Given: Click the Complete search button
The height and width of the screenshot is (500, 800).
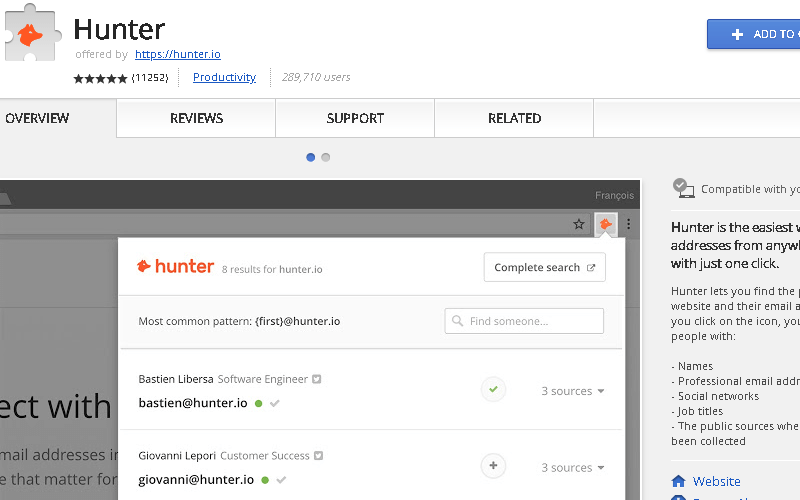Looking at the screenshot, I should [x=544, y=267].
